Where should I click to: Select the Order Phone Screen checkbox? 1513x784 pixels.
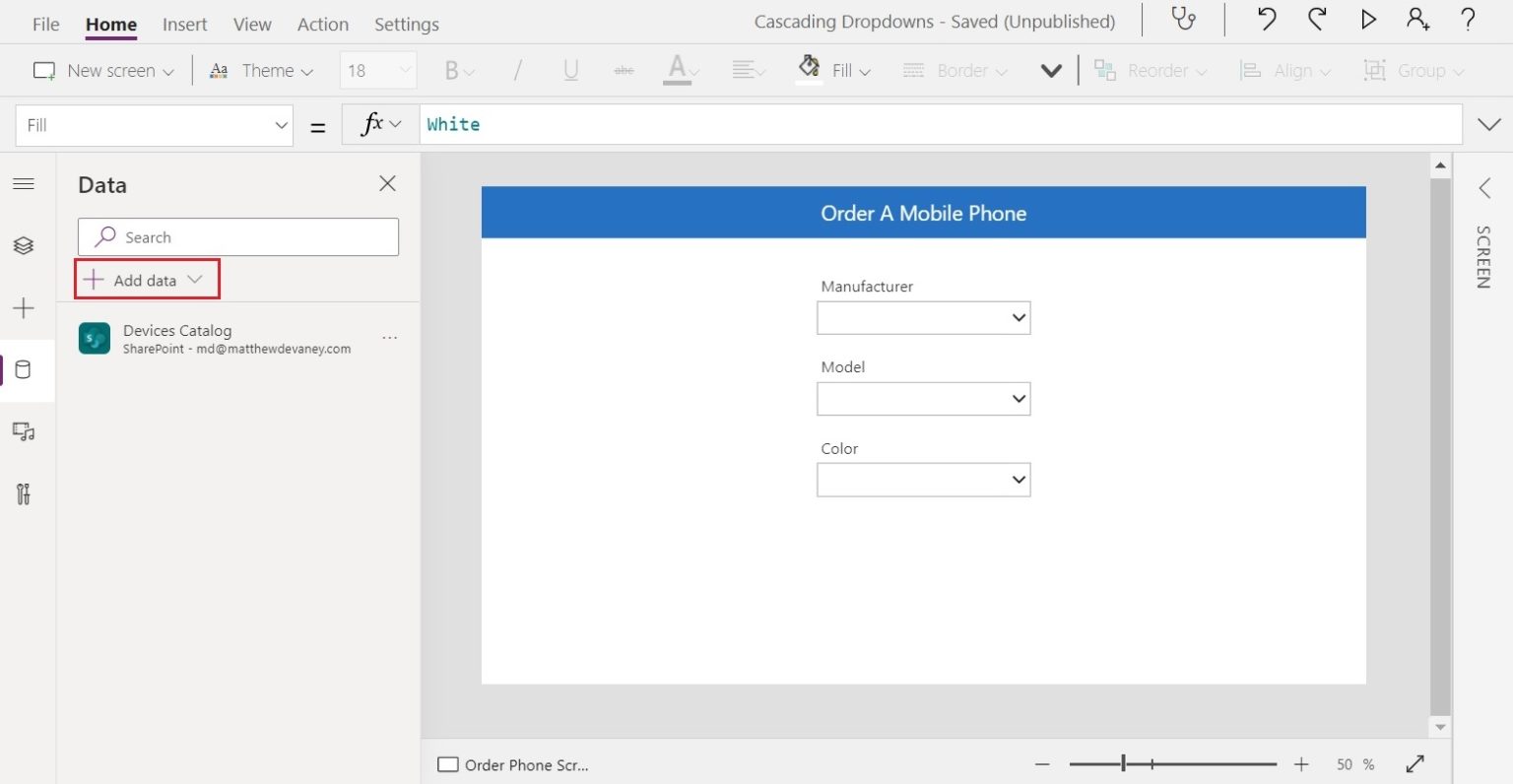[448, 765]
